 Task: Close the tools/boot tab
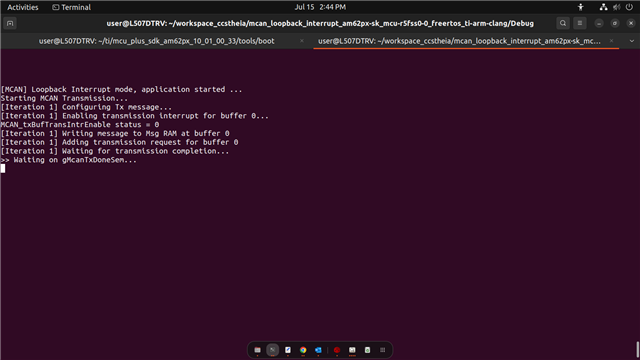tap(302, 41)
